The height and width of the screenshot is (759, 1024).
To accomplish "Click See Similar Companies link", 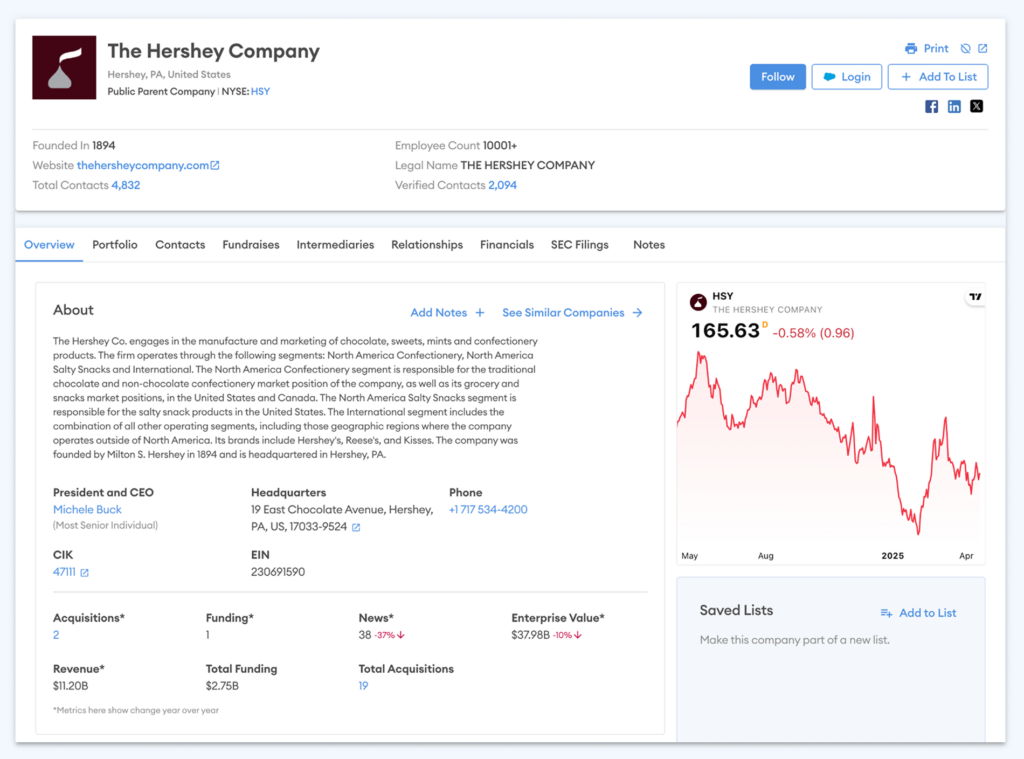I will (572, 313).
